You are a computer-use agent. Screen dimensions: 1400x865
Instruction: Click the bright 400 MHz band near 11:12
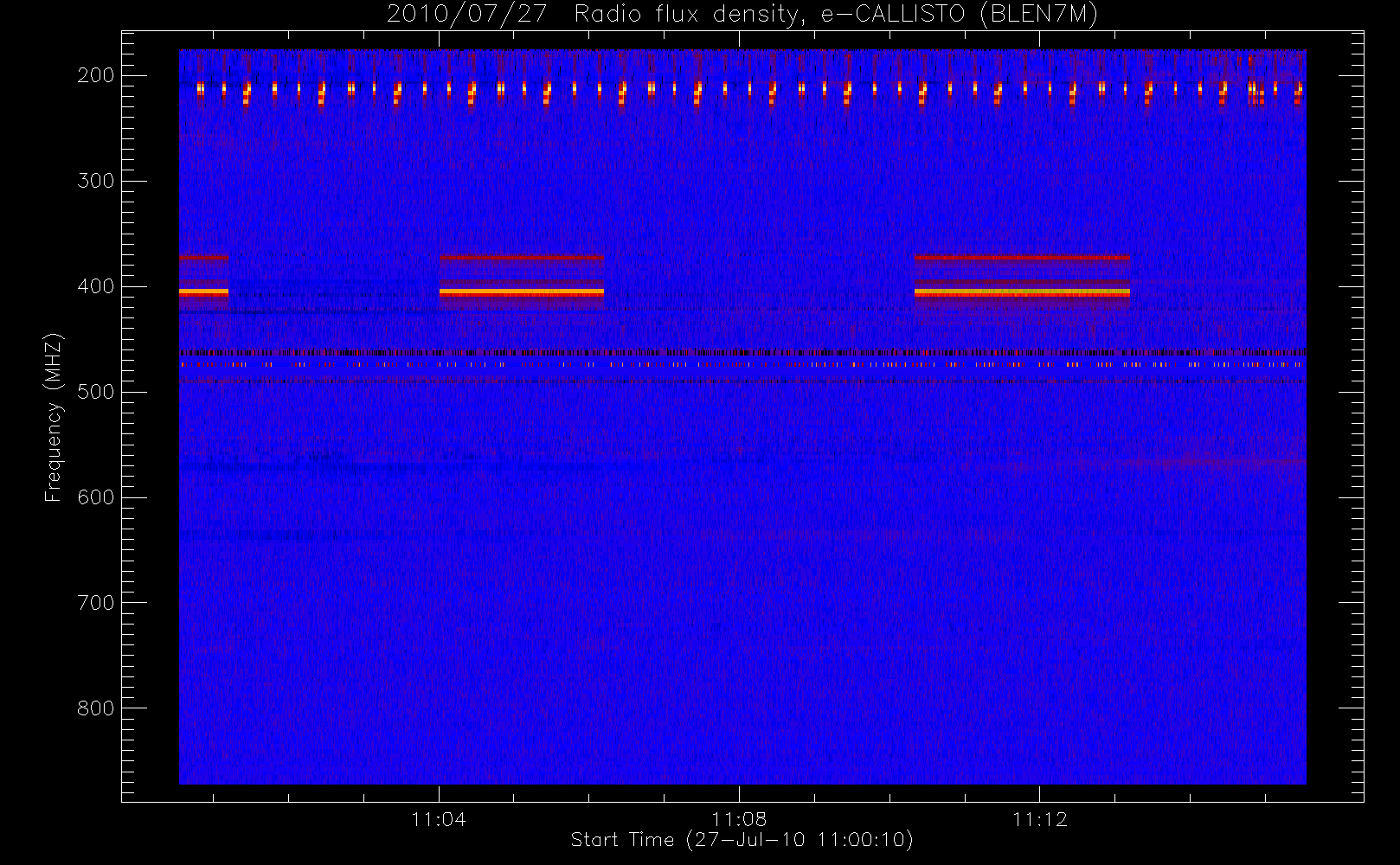click(1022, 292)
